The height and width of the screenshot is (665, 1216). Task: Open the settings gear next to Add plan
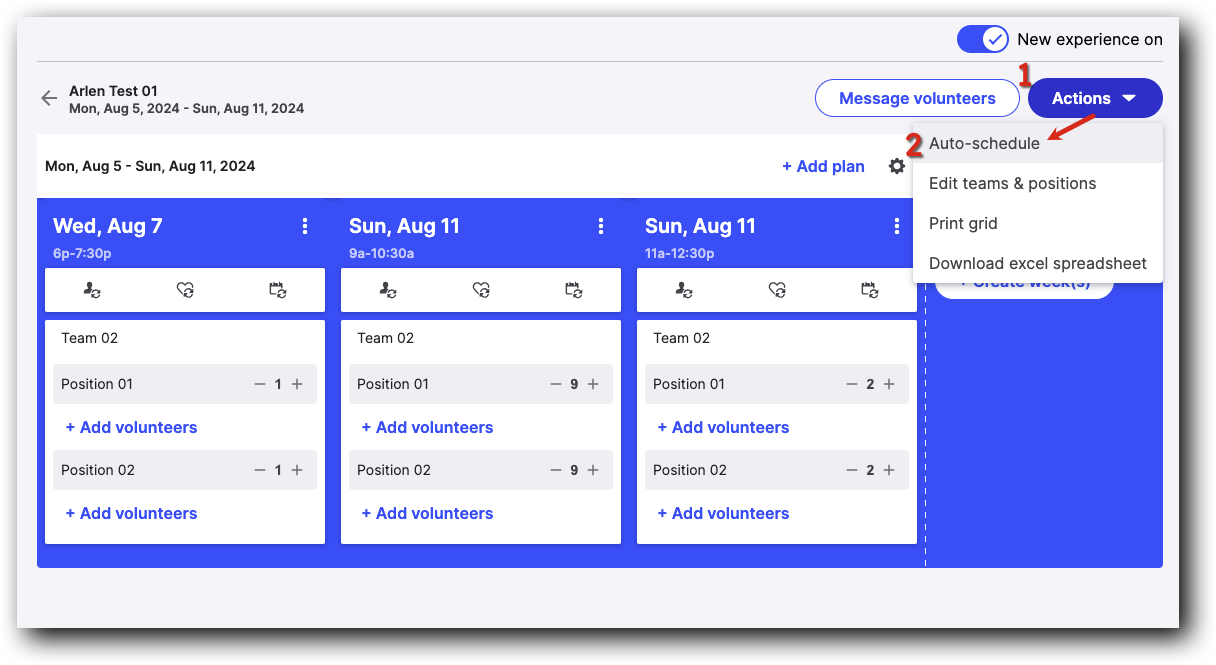(x=897, y=166)
